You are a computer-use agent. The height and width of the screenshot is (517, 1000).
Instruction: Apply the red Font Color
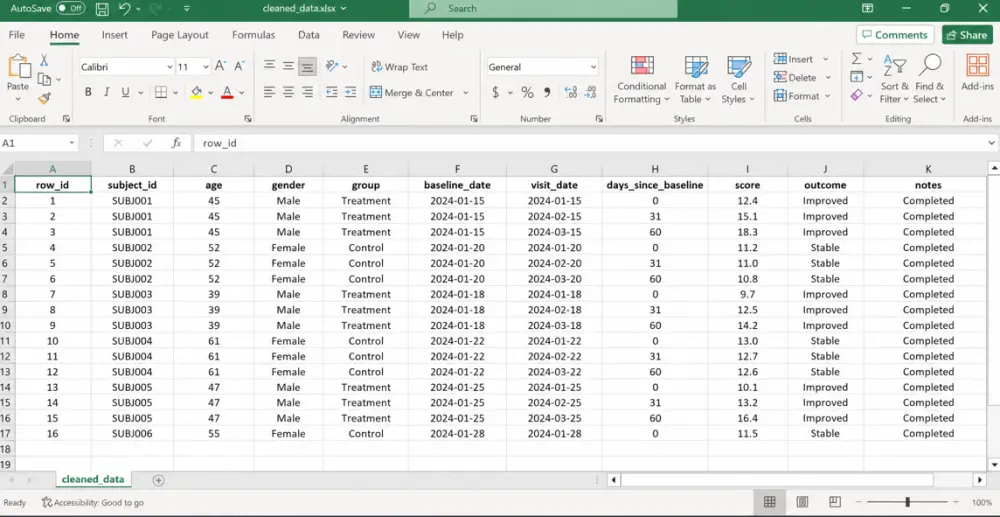click(x=227, y=92)
